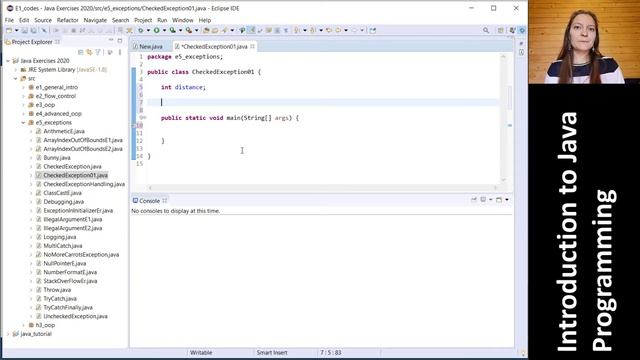
Task: Click the Smart Insert status bar entry
Action: tap(272, 352)
